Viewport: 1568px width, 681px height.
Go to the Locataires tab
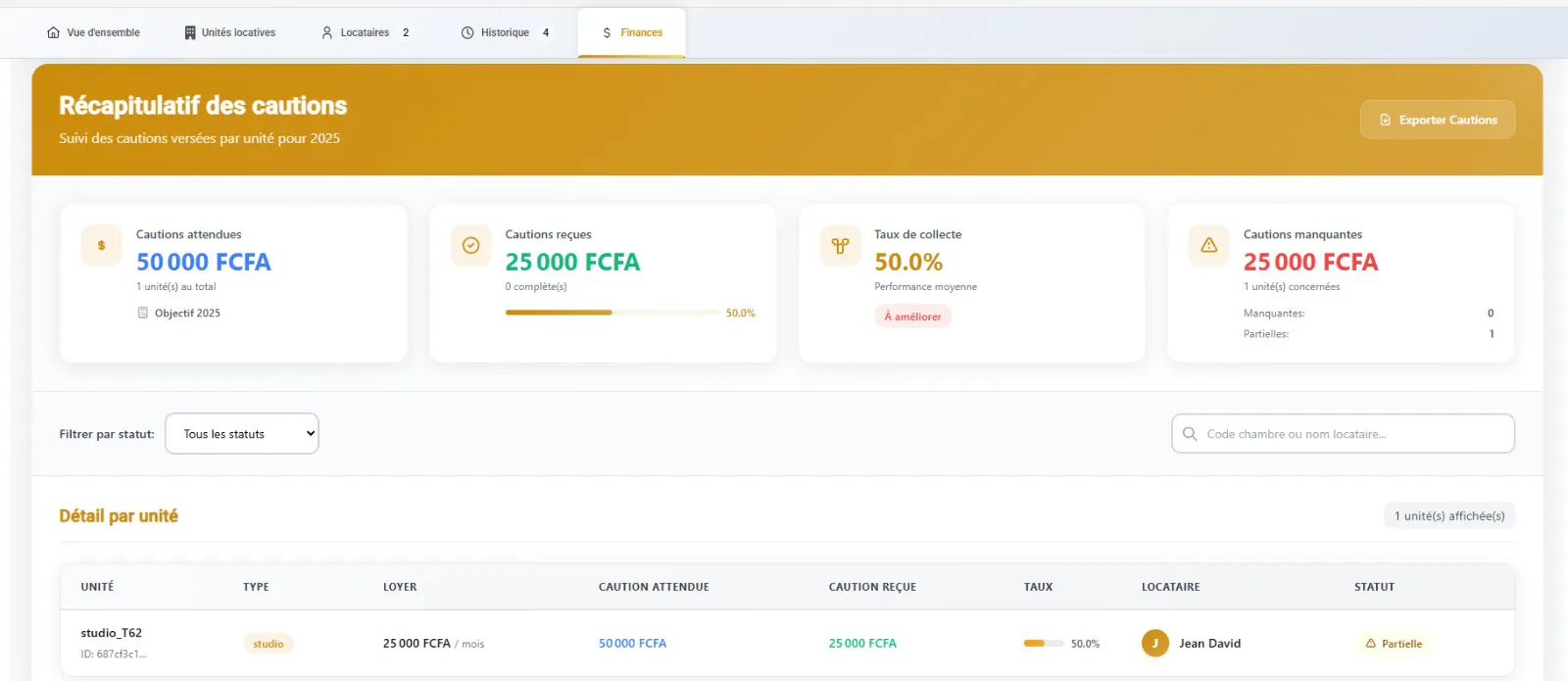point(366,32)
